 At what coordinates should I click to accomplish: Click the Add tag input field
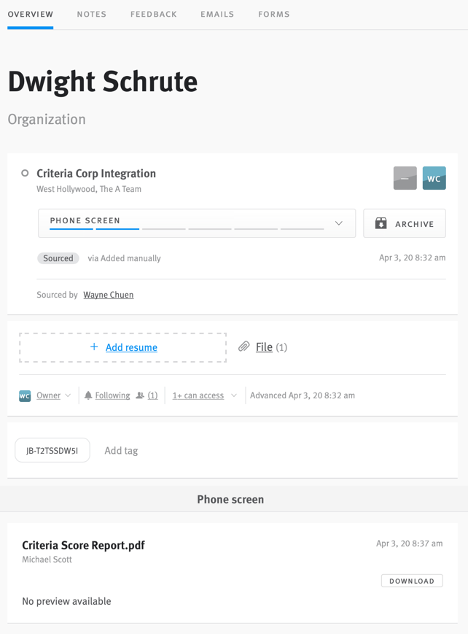click(x=121, y=450)
